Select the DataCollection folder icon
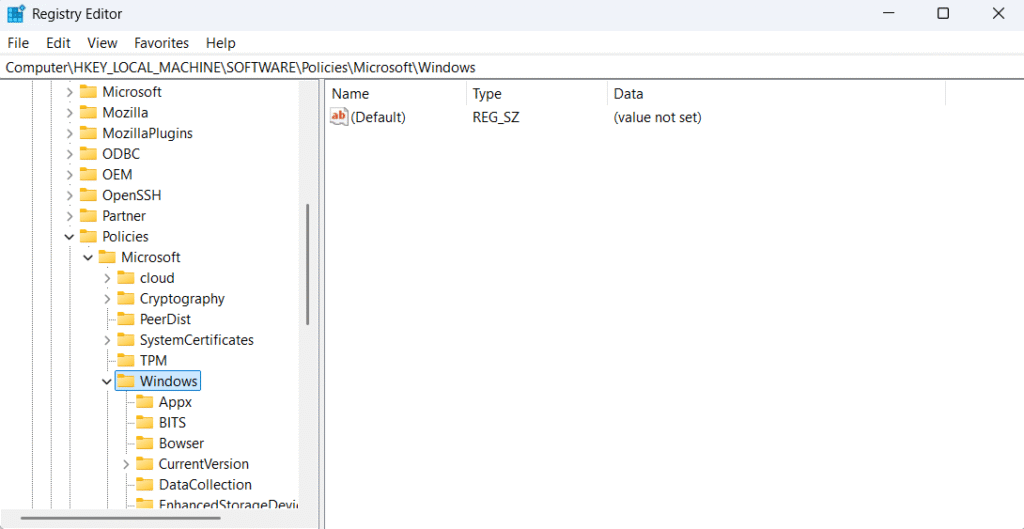Image resolution: width=1024 pixels, height=529 pixels. [x=144, y=485]
